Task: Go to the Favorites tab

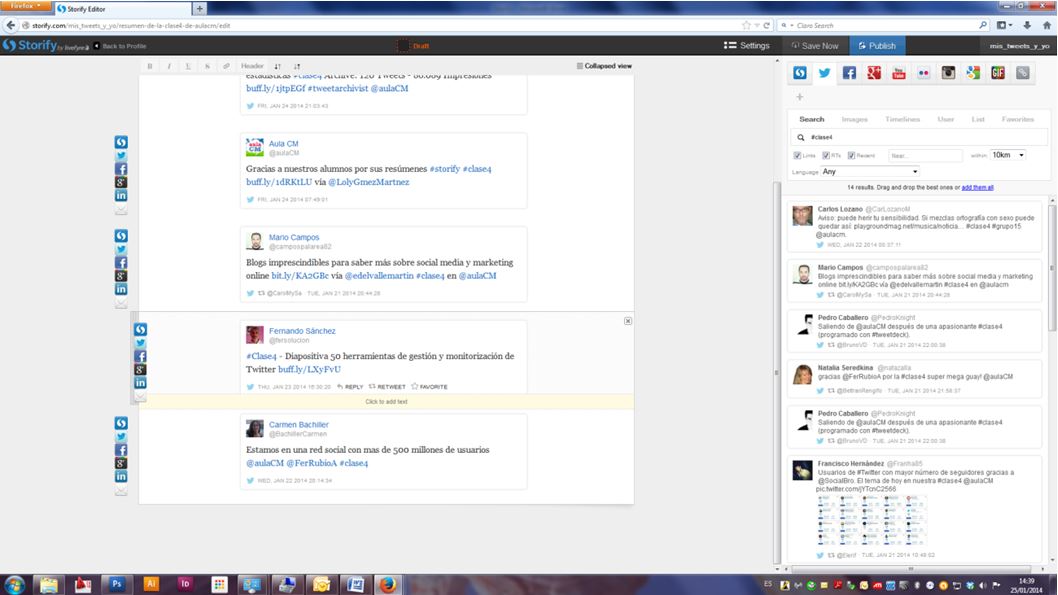Action: [x=1018, y=119]
